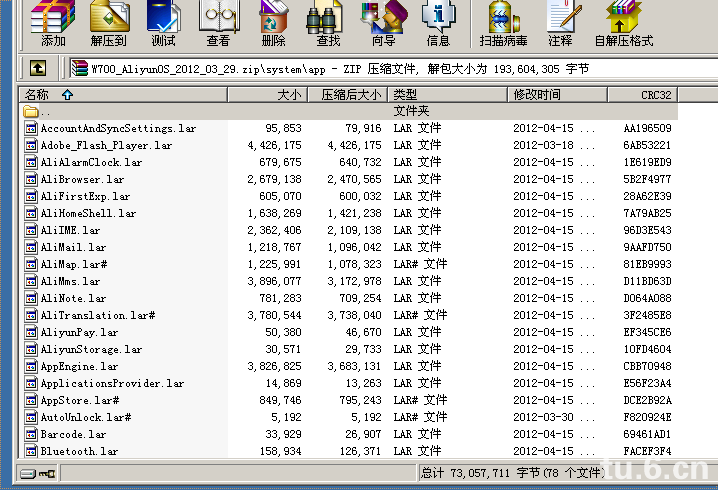Click the archive icon in the address bar
Viewport: 718px width, 490px height.
[80, 69]
